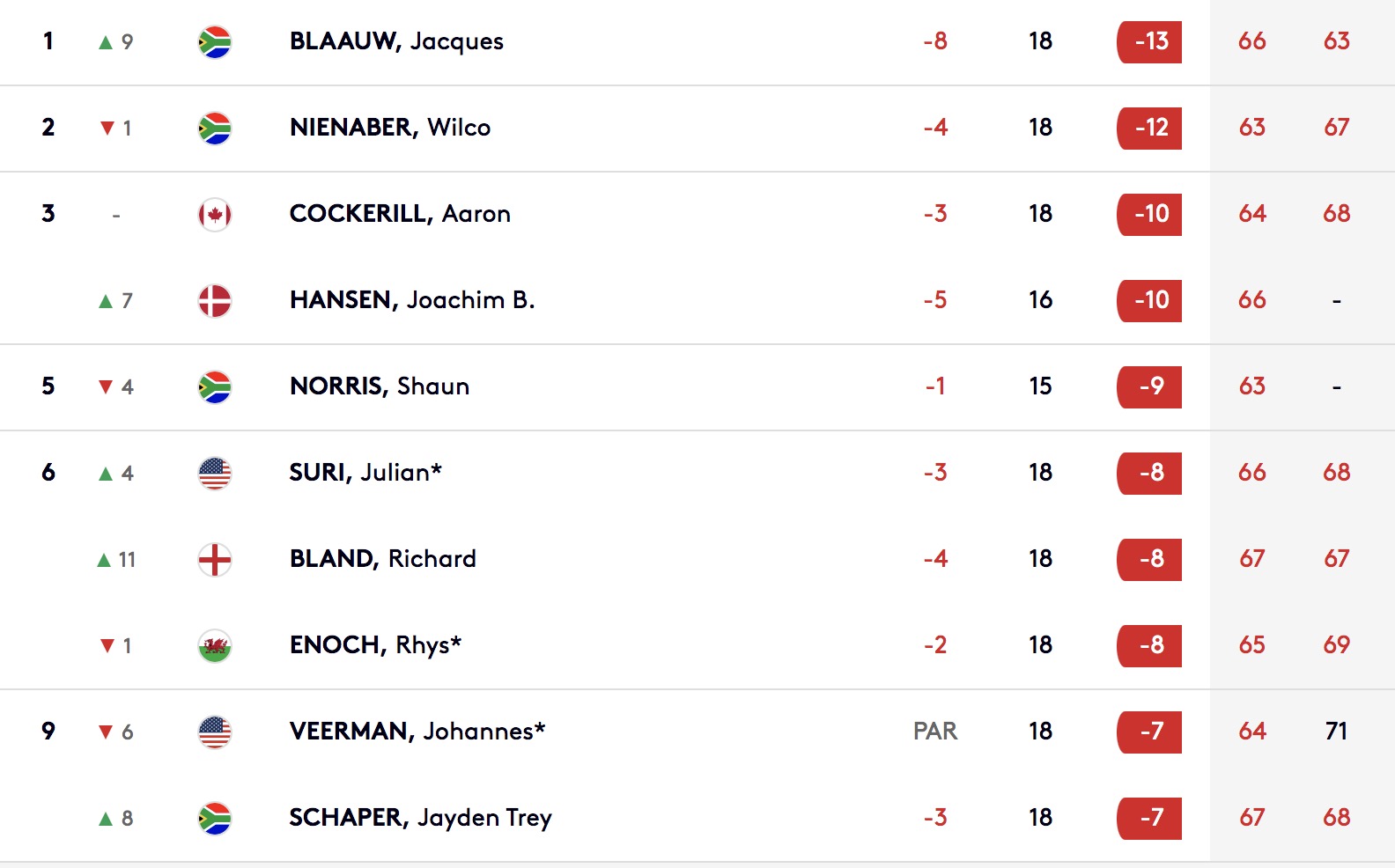Screen dimensions: 1395x868
Task: Expand Richard Bland's leaderboard row
Action: point(697,559)
